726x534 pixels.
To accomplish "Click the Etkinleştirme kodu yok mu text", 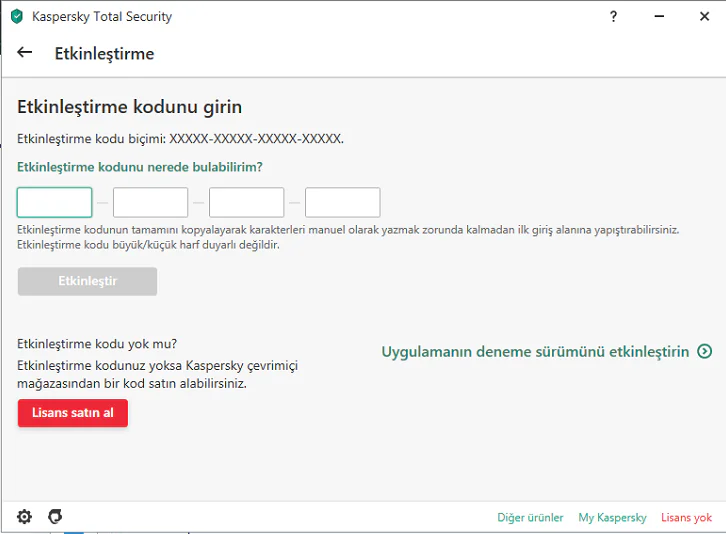I will [97, 344].
